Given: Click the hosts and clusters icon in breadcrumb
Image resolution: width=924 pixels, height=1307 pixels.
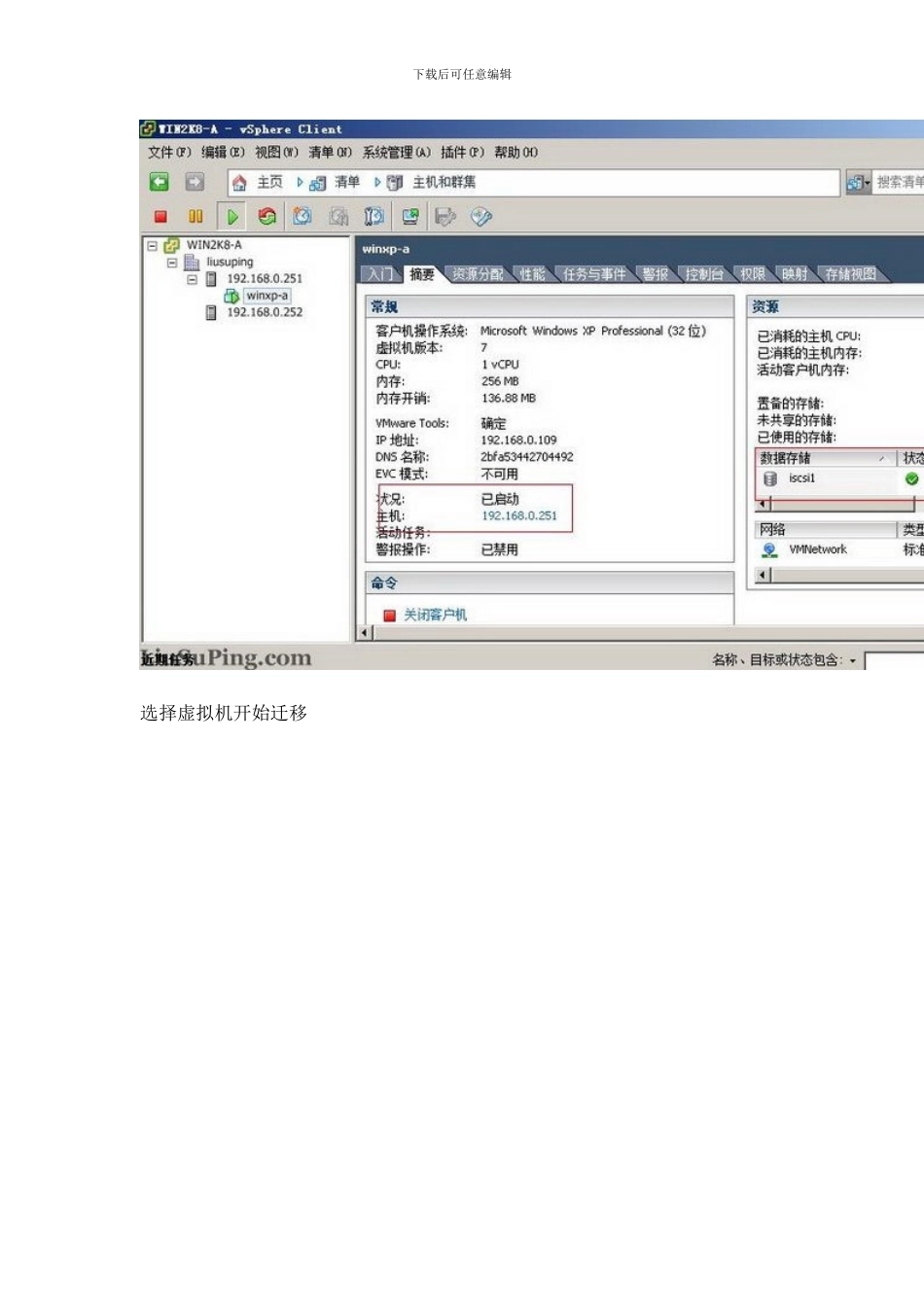Looking at the screenshot, I should coord(395,183).
